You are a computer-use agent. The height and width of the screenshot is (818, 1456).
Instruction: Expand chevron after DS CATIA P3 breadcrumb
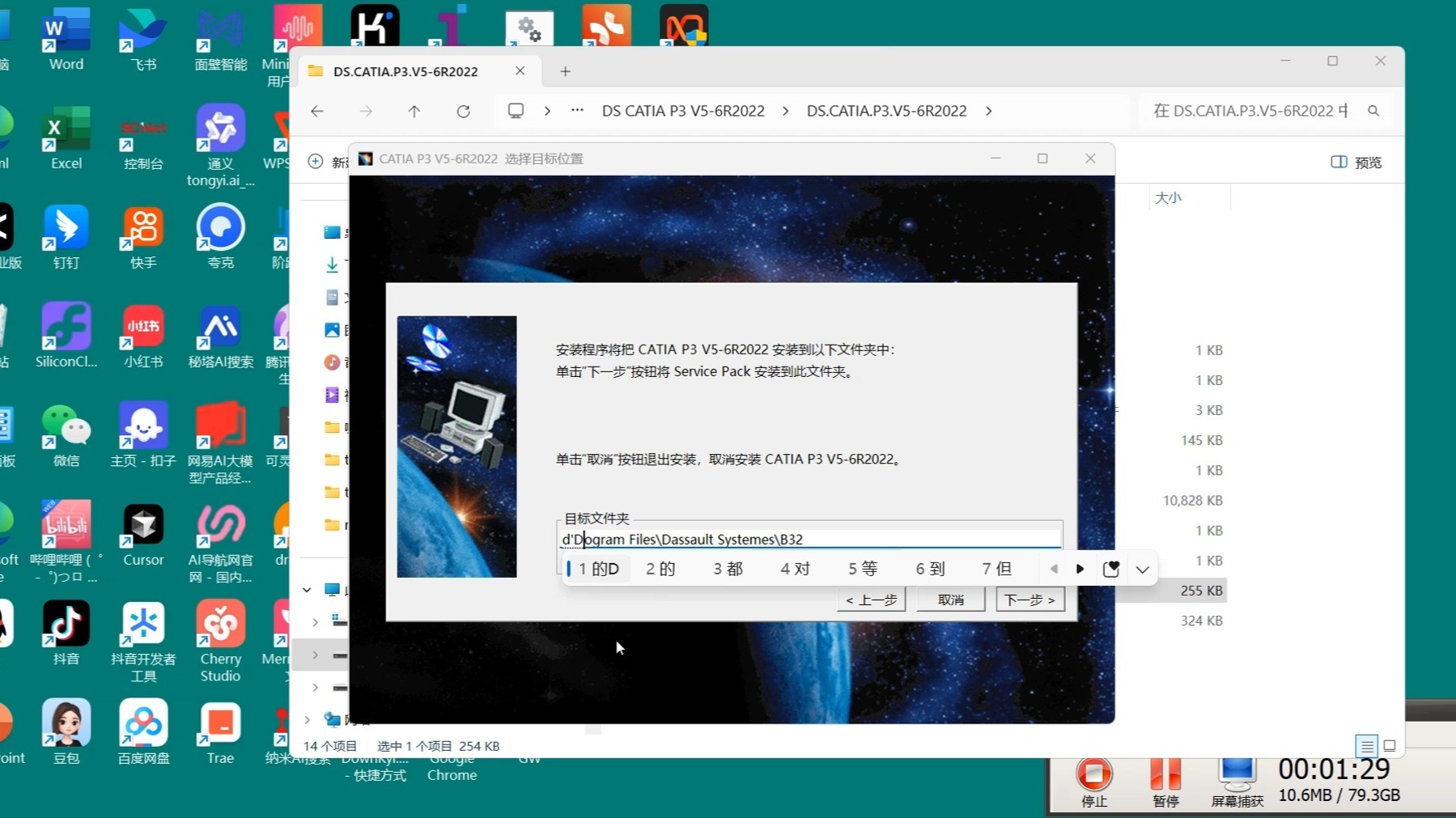click(785, 111)
